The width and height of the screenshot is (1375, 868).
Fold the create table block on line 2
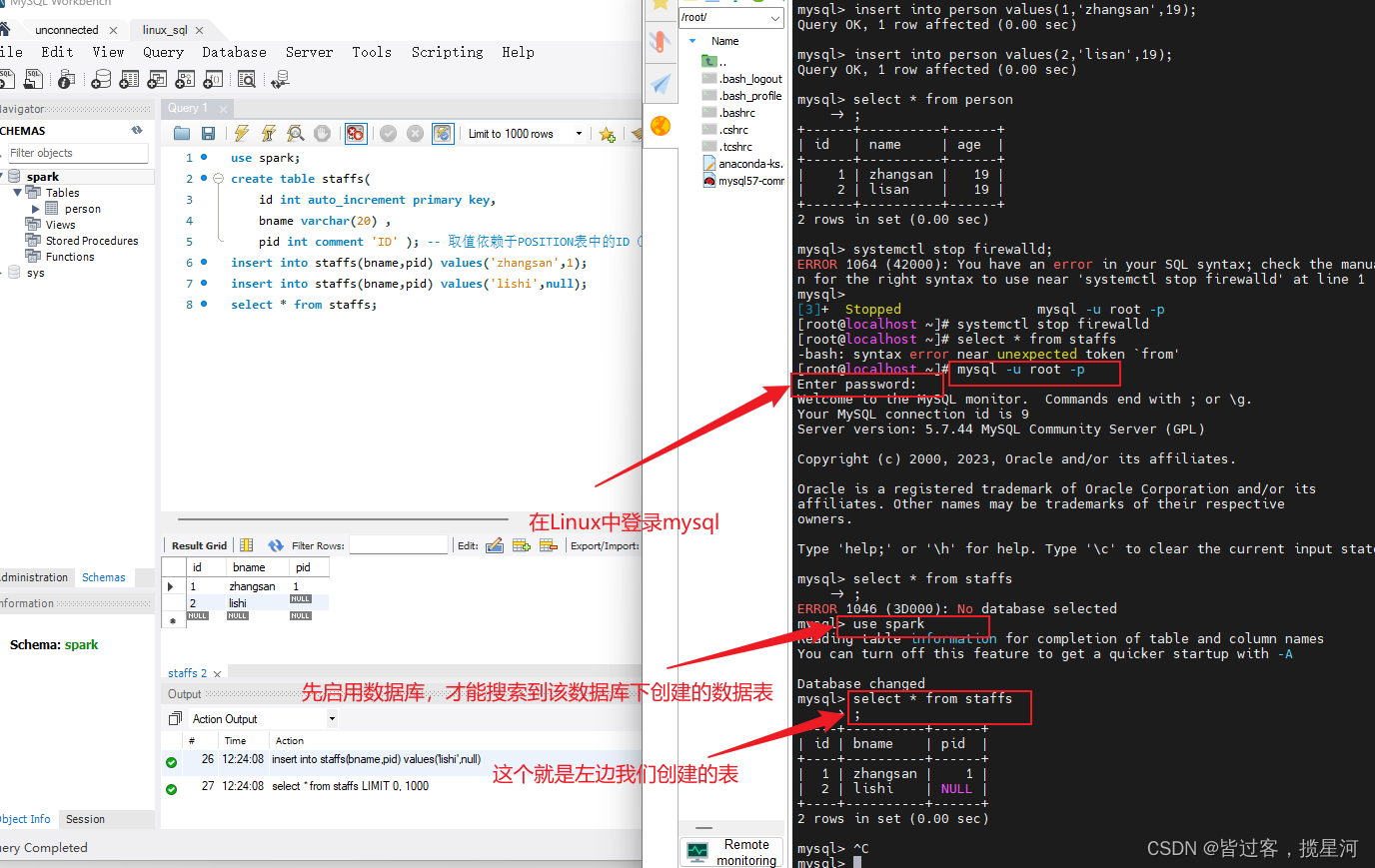pyautogui.click(x=218, y=179)
